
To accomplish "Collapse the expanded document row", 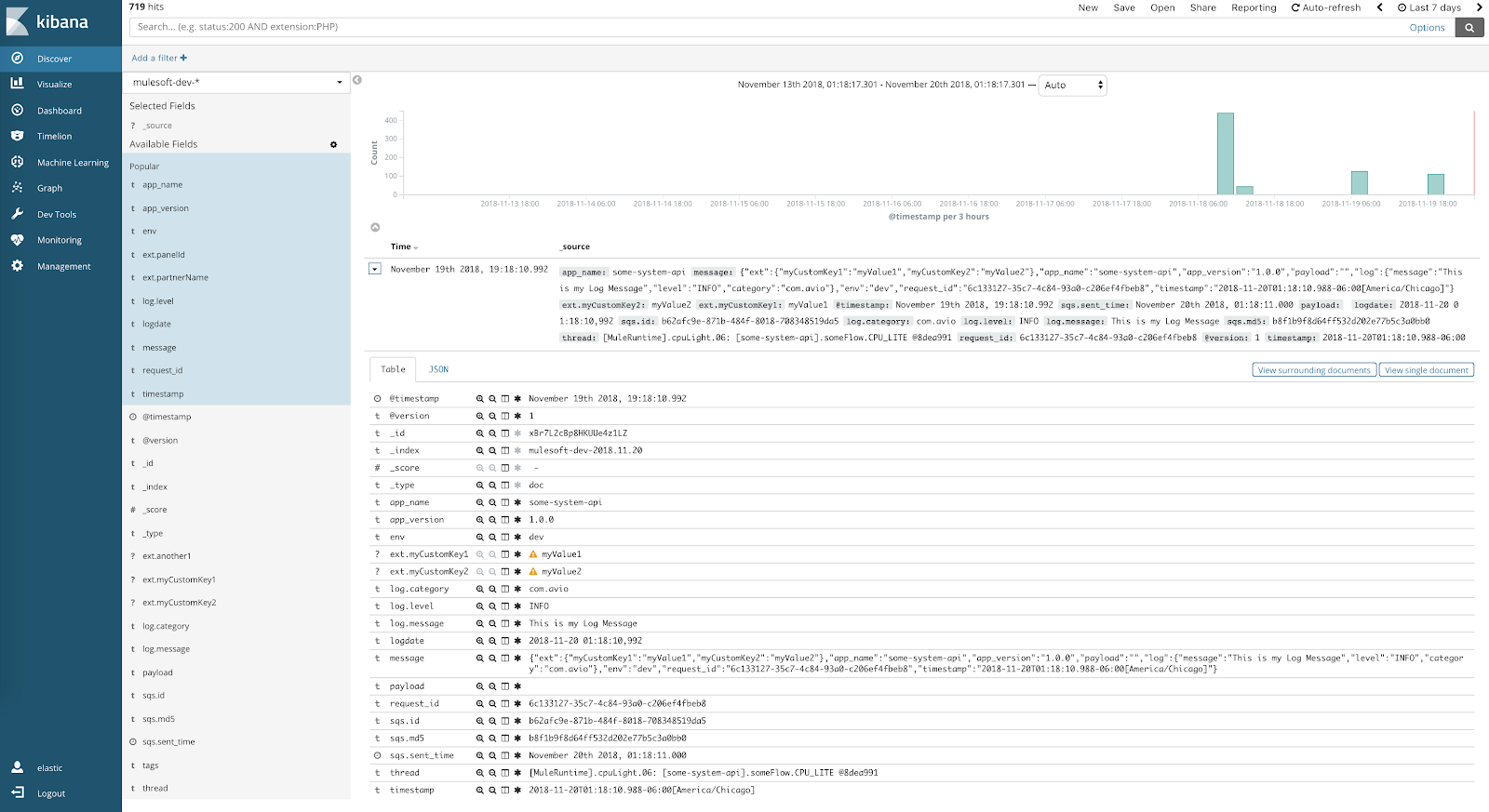I will tap(375, 270).
